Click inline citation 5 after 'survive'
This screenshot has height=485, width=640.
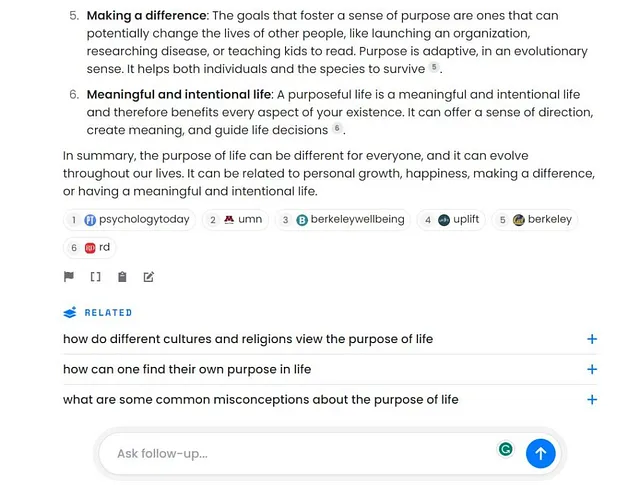[x=434, y=67]
